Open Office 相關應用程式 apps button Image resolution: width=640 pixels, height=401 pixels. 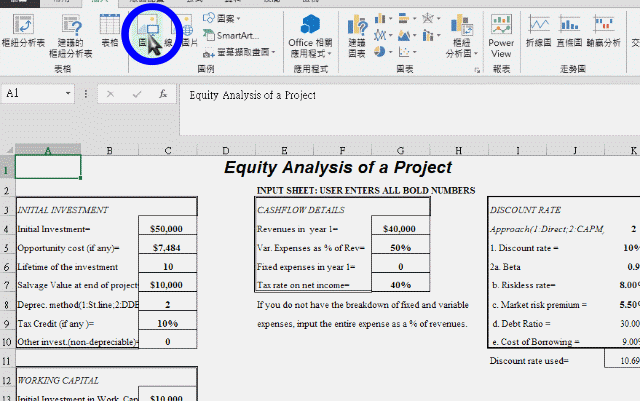[x=310, y=36]
